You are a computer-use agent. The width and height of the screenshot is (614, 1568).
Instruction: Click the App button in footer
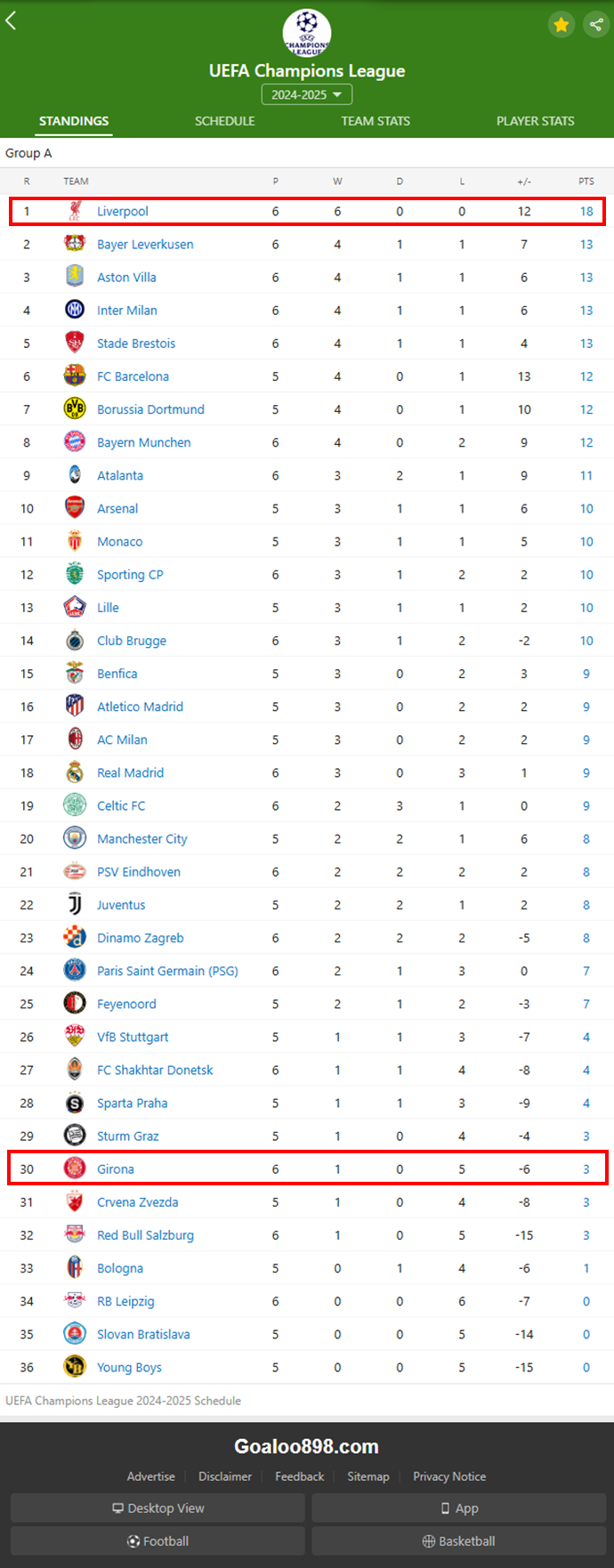coord(459,1507)
